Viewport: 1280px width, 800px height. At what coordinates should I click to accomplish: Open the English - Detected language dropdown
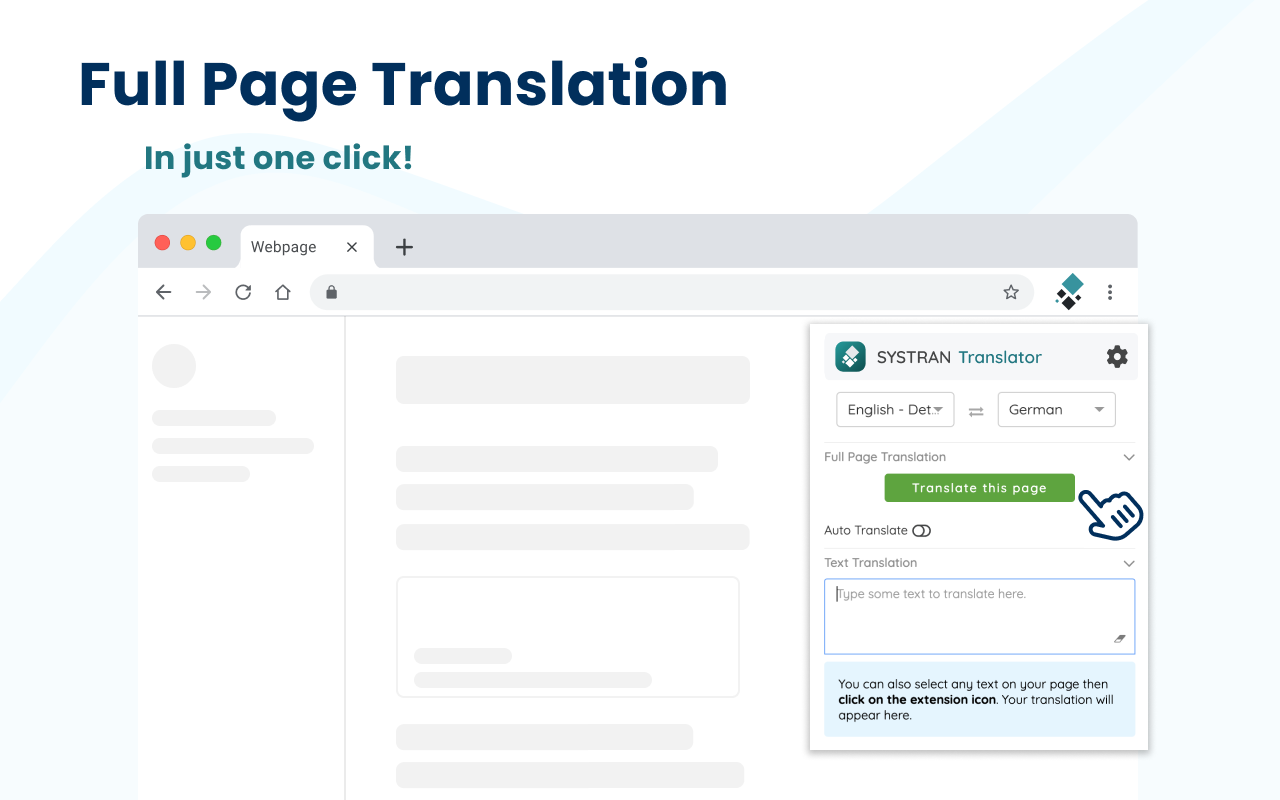point(895,409)
